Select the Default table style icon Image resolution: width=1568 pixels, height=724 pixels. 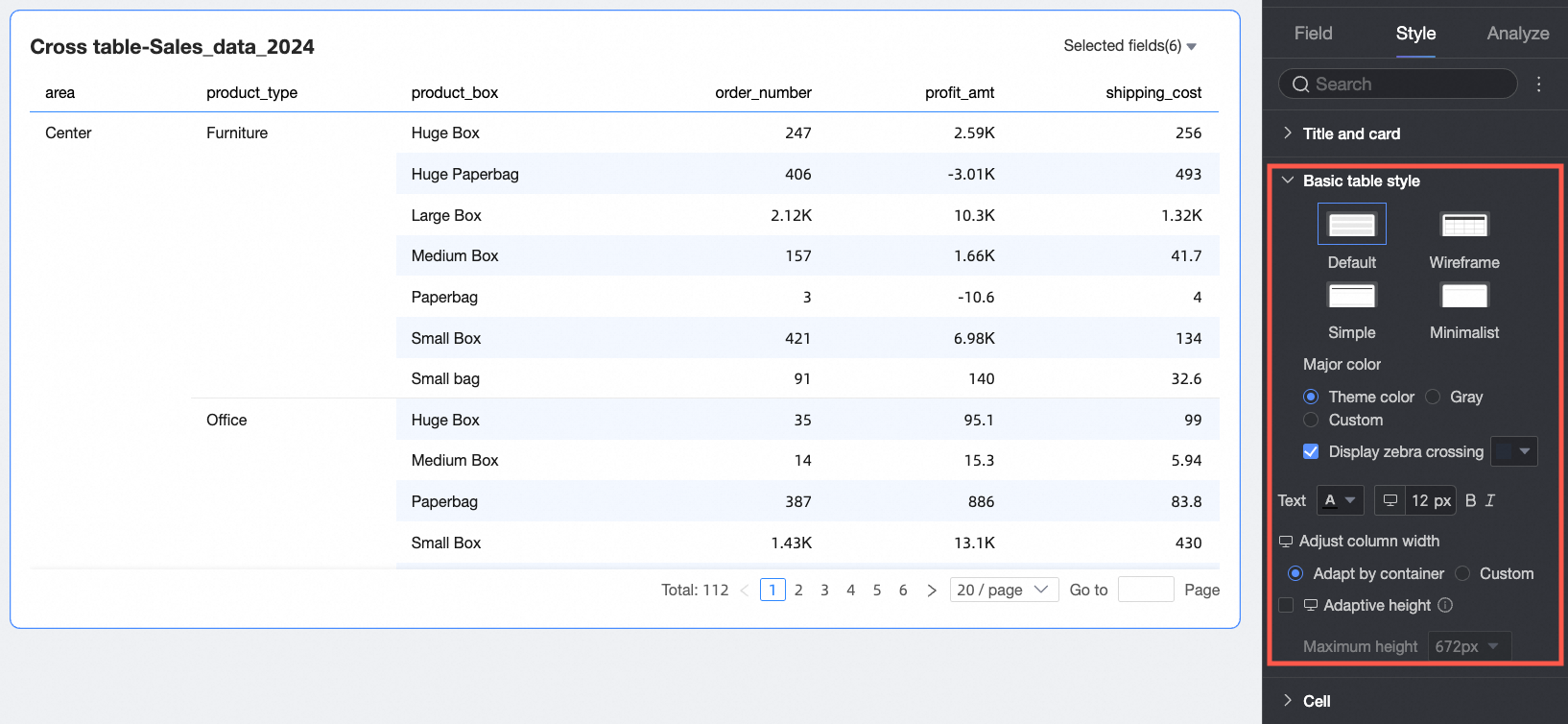click(1351, 226)
